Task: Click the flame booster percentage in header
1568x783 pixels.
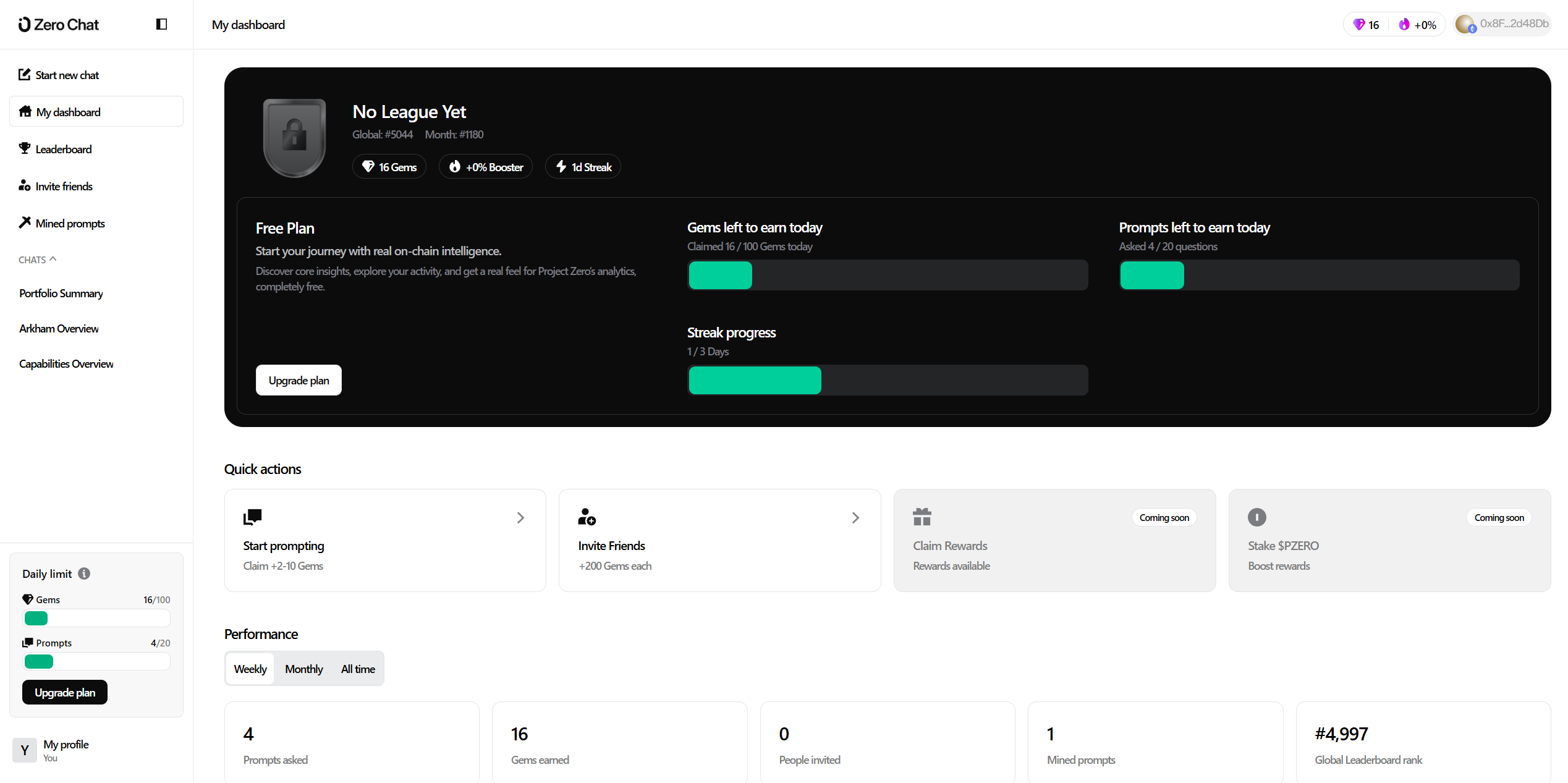Action: (1417, 25)
